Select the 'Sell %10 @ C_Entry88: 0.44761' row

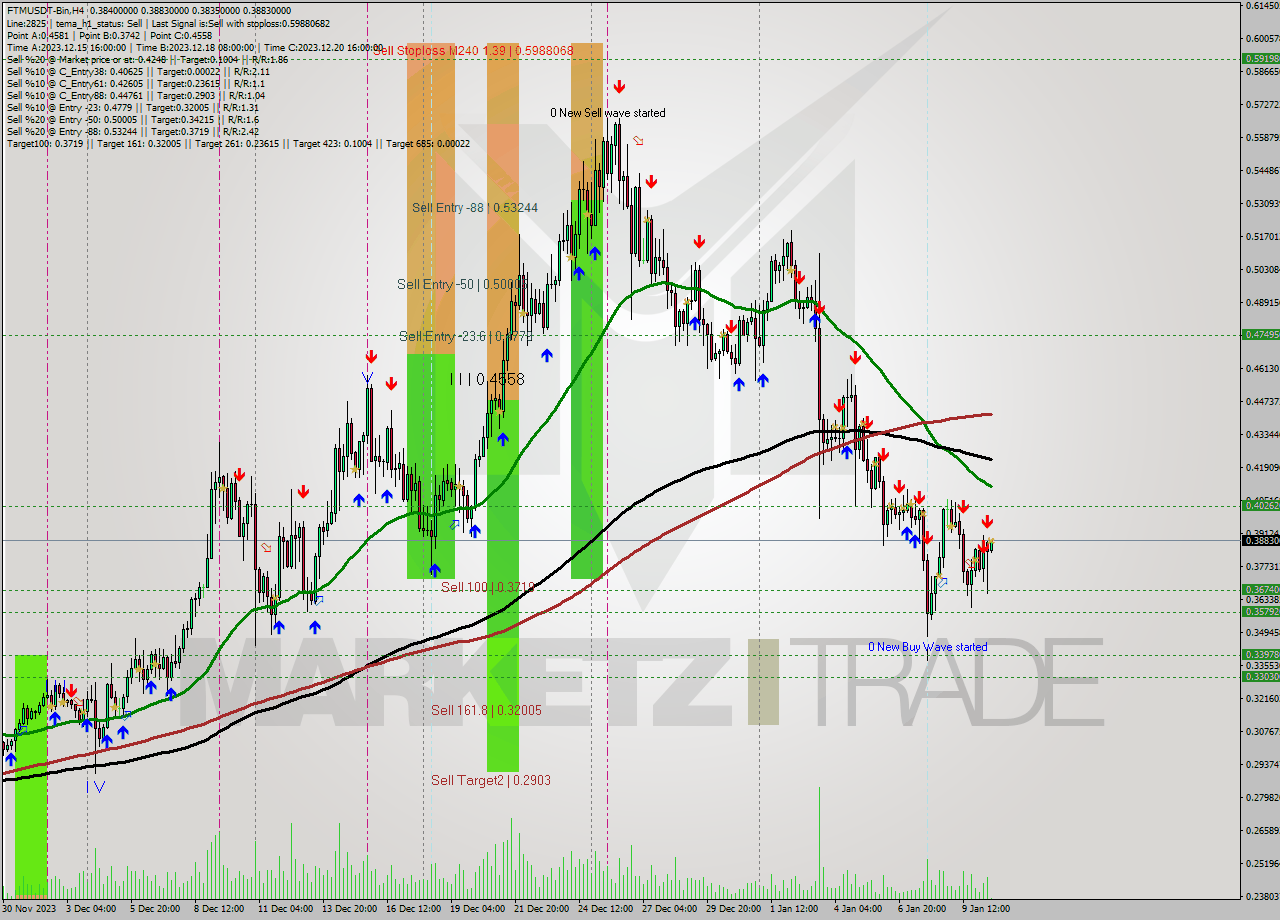tap(134, 95)
